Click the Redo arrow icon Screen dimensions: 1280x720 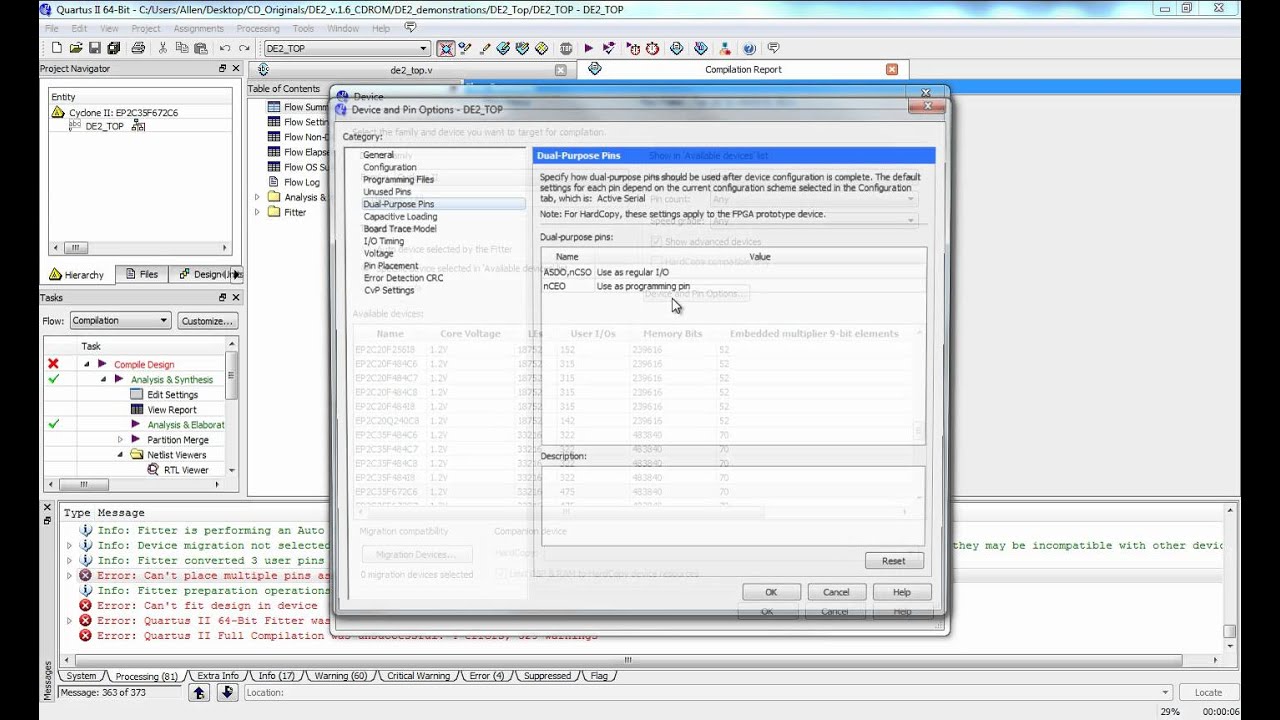point(244,48)
